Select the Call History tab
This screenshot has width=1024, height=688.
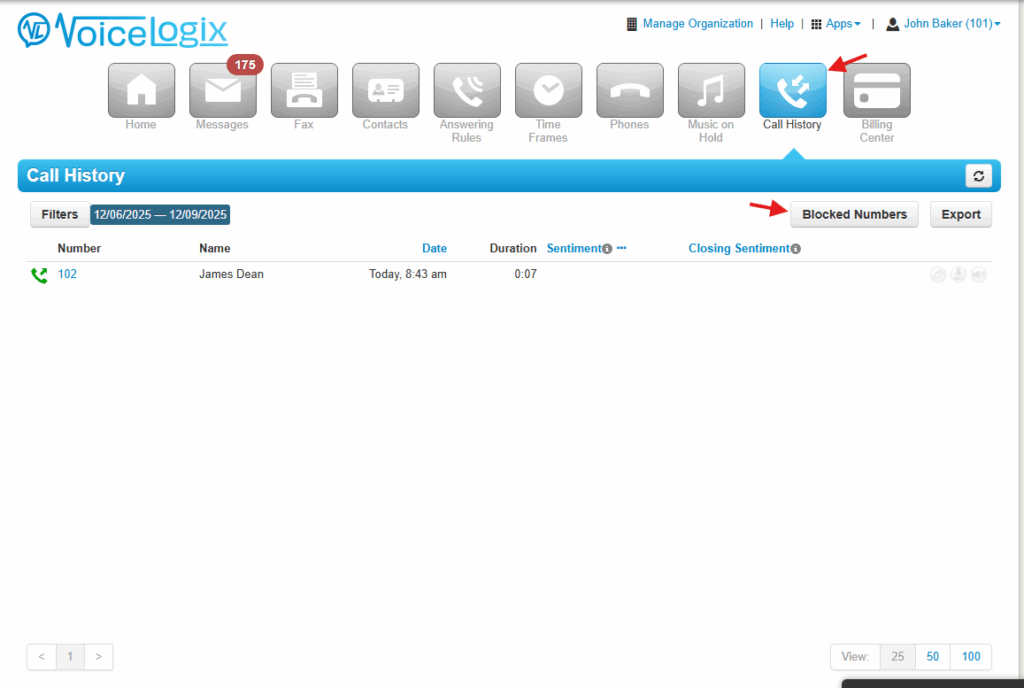pyautogui.click(x=792, y=91)
